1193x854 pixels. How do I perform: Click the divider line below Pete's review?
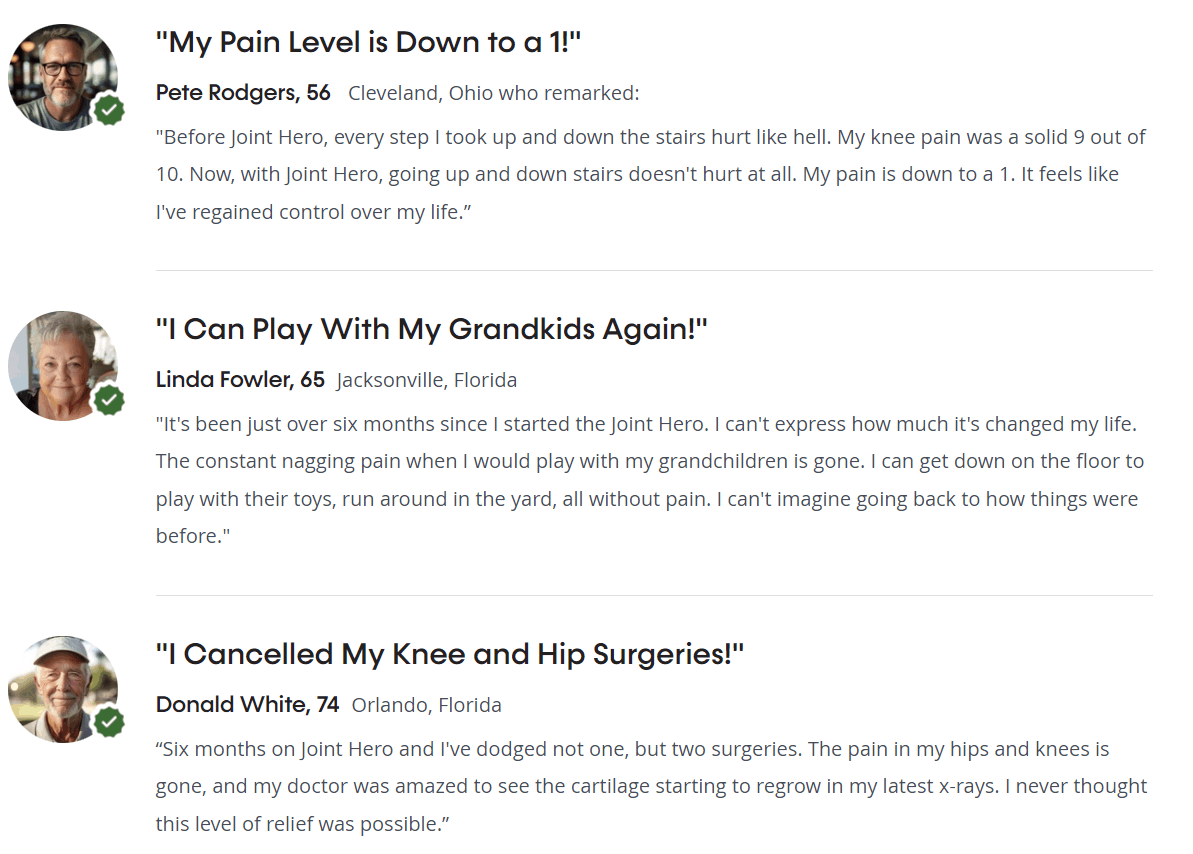(654, 270)
